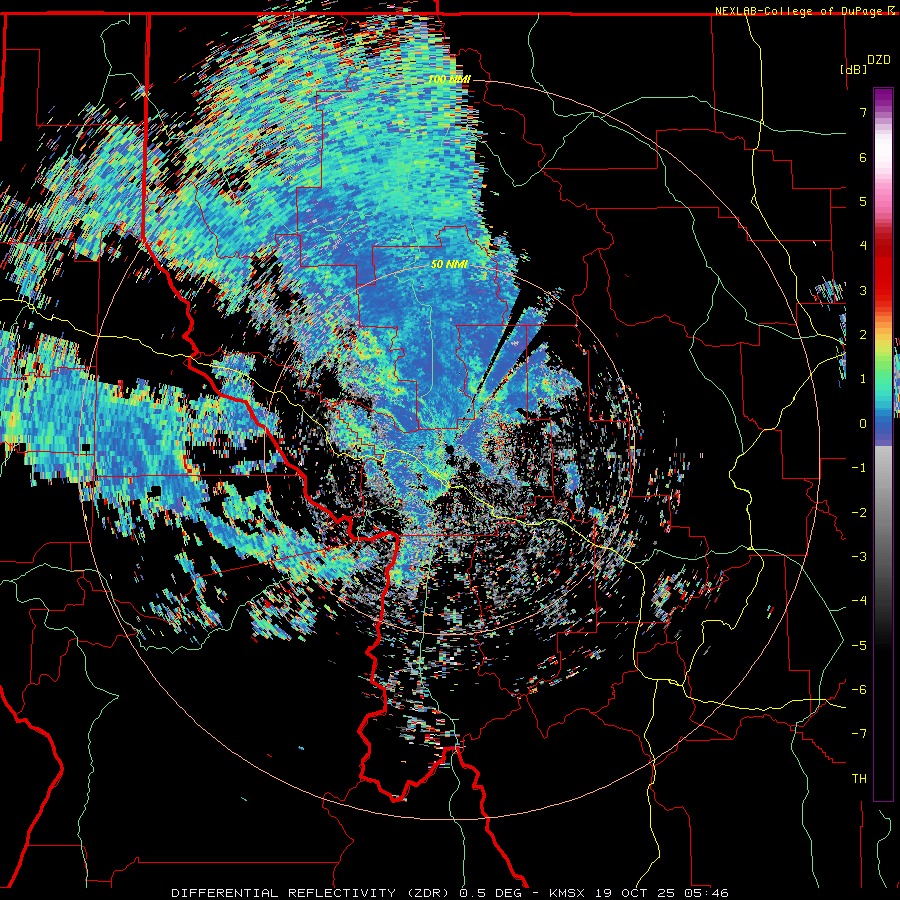This screenshot has width=900, height=900.
Task: Click the positive 2 scale value
Action: click(863, 335)
